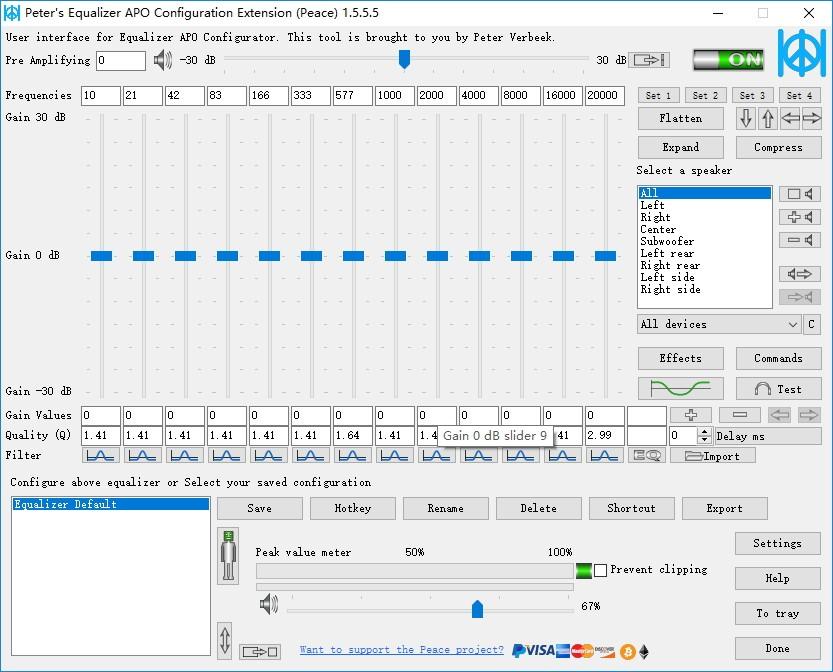
Task: Open the filter type icon for 10 Hz
Action: pos(100,455)
